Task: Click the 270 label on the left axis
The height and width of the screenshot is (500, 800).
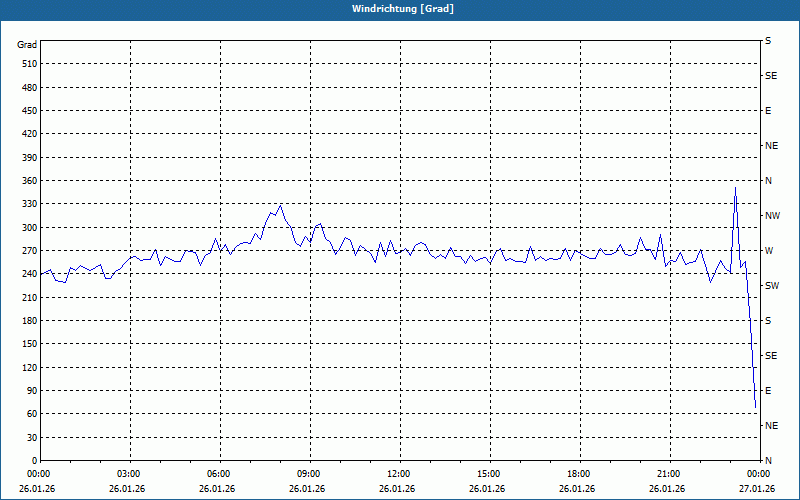Action: [x=30, y=251]
